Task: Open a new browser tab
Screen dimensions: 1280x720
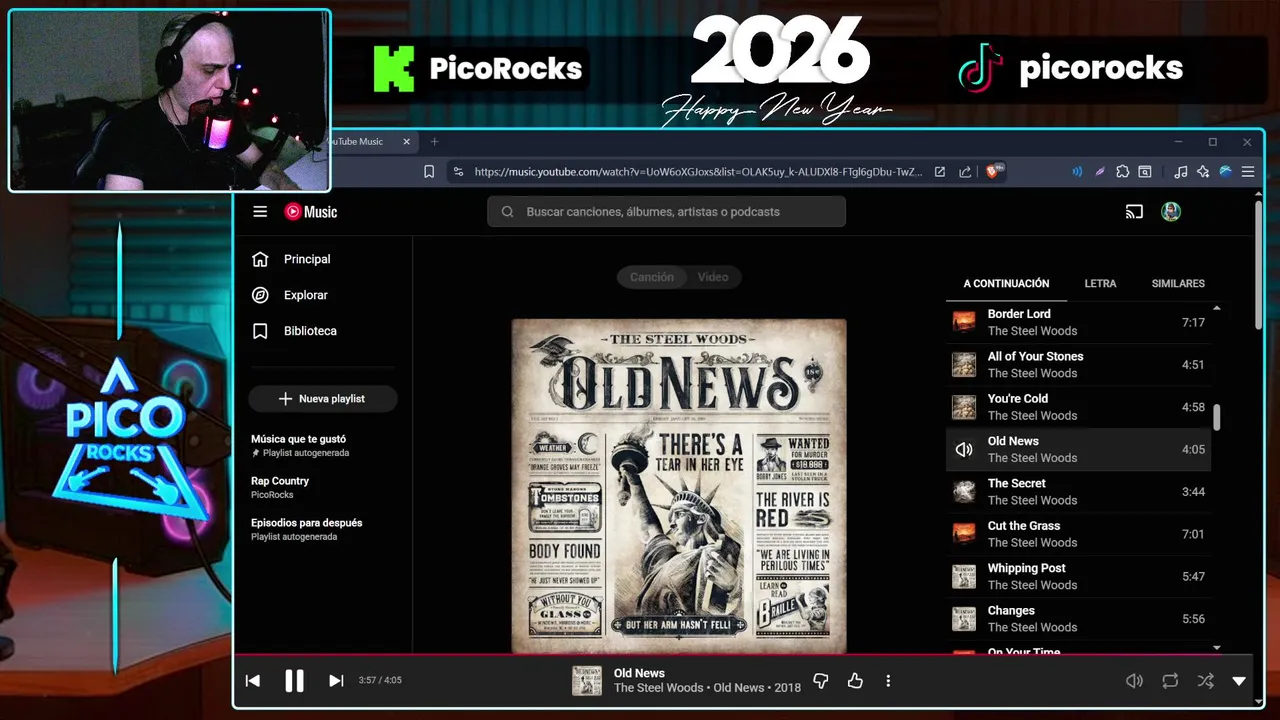Action: 434,142
